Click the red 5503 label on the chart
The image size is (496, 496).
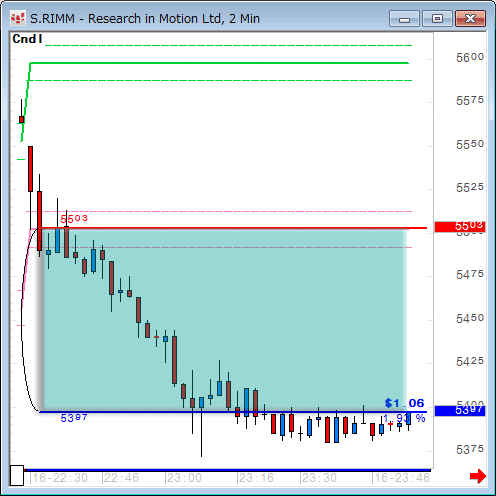click(x=74, y=219)
